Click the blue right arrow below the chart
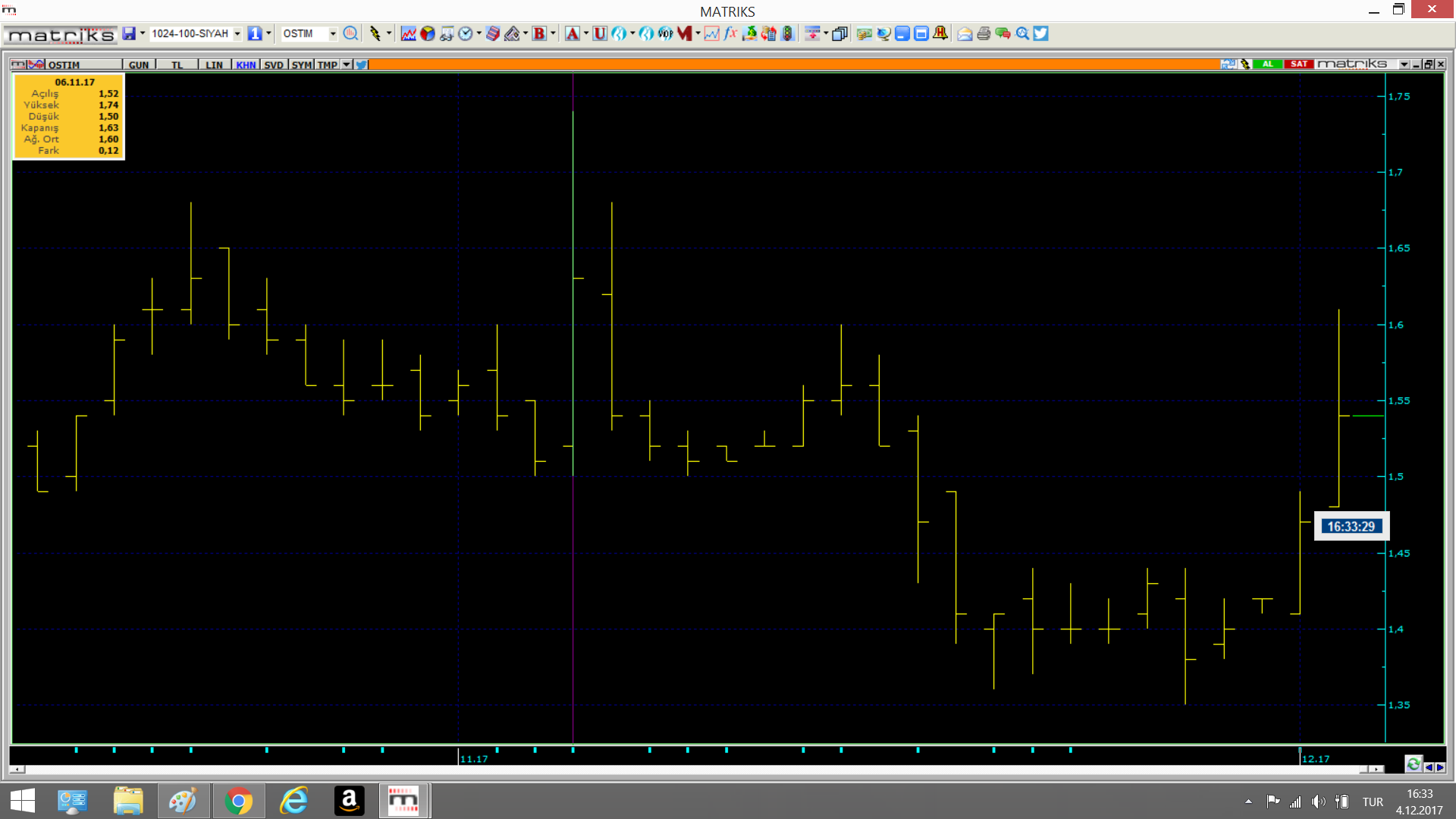The height and width of the screenshot is (819, 1456). (x=1439, y=767)
